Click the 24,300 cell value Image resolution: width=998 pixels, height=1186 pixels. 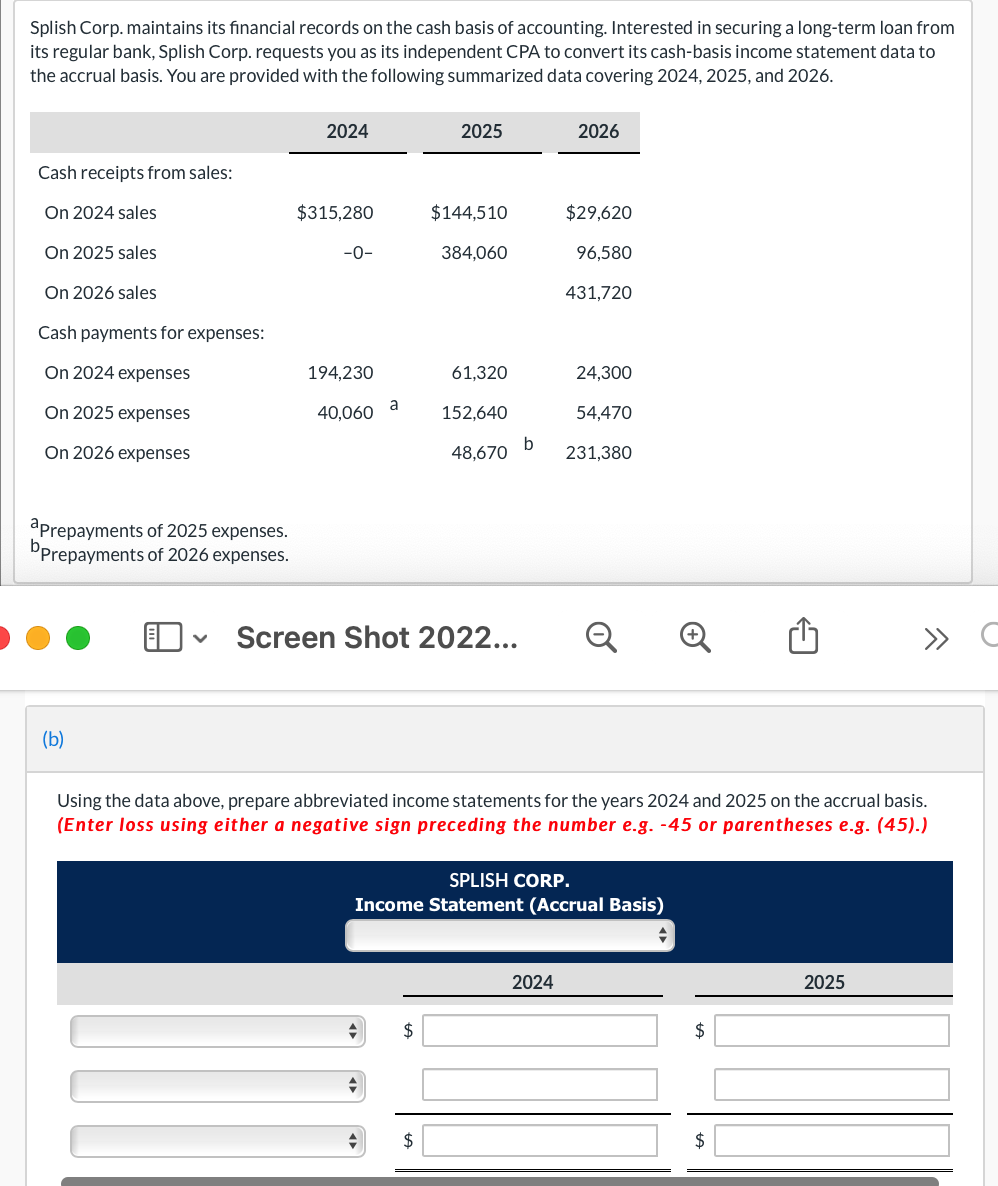tap(604, 373)
